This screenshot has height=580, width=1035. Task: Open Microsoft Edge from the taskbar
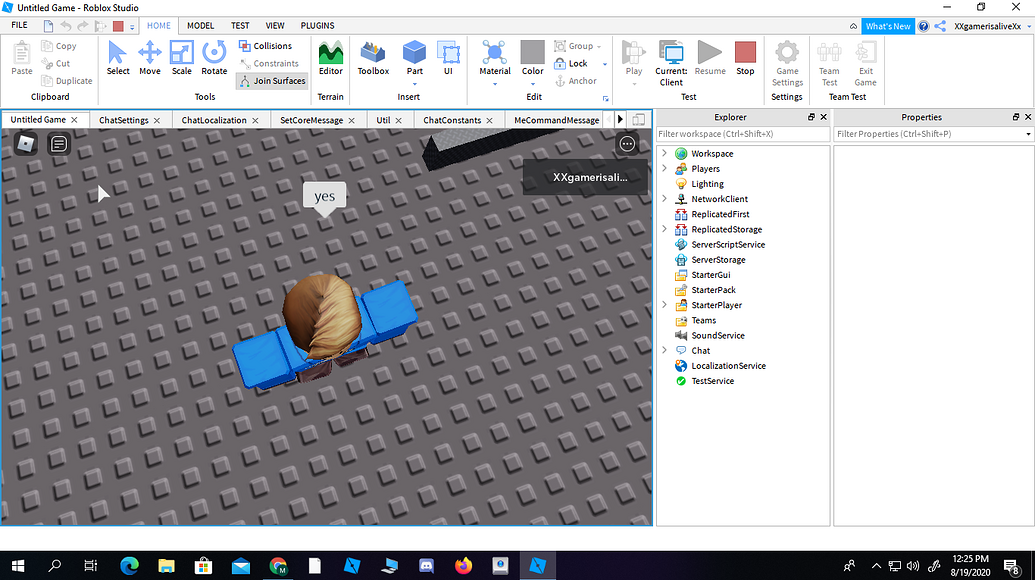129,565
